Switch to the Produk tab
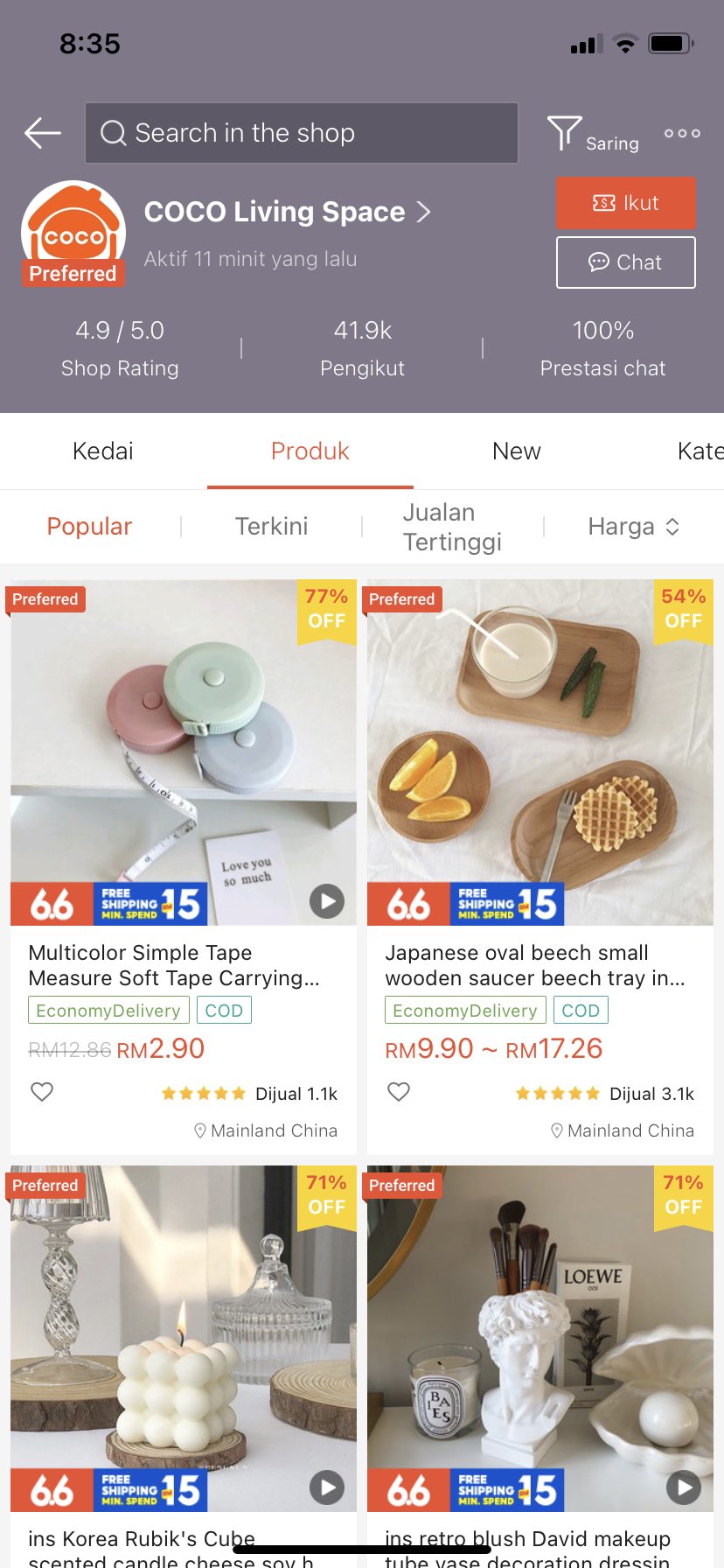 point(310,451)
